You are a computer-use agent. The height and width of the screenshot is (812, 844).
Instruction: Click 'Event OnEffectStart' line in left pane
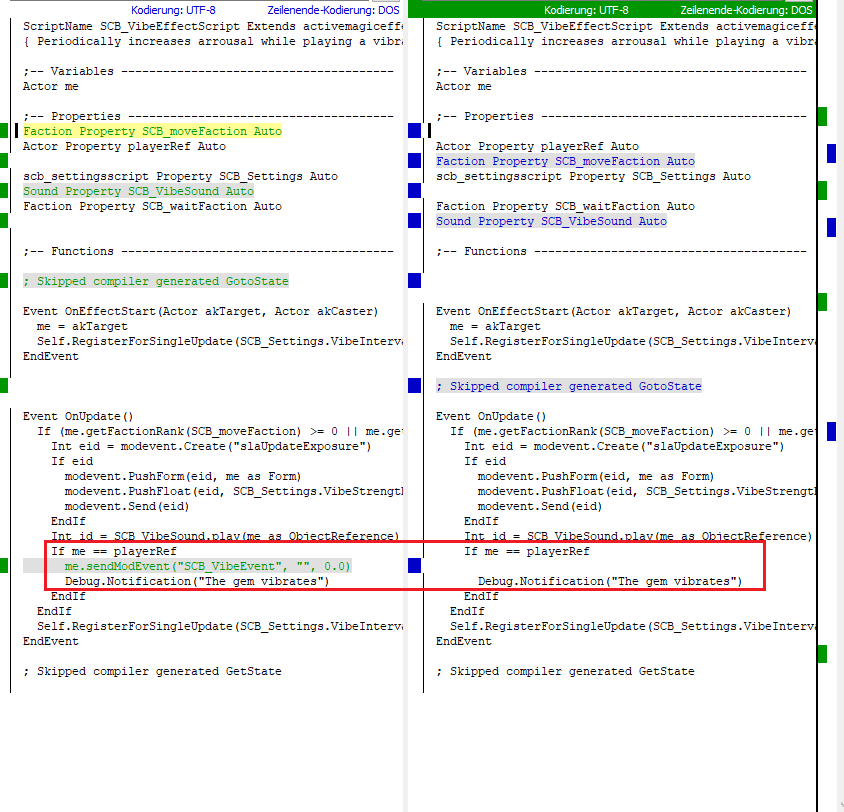200,312
